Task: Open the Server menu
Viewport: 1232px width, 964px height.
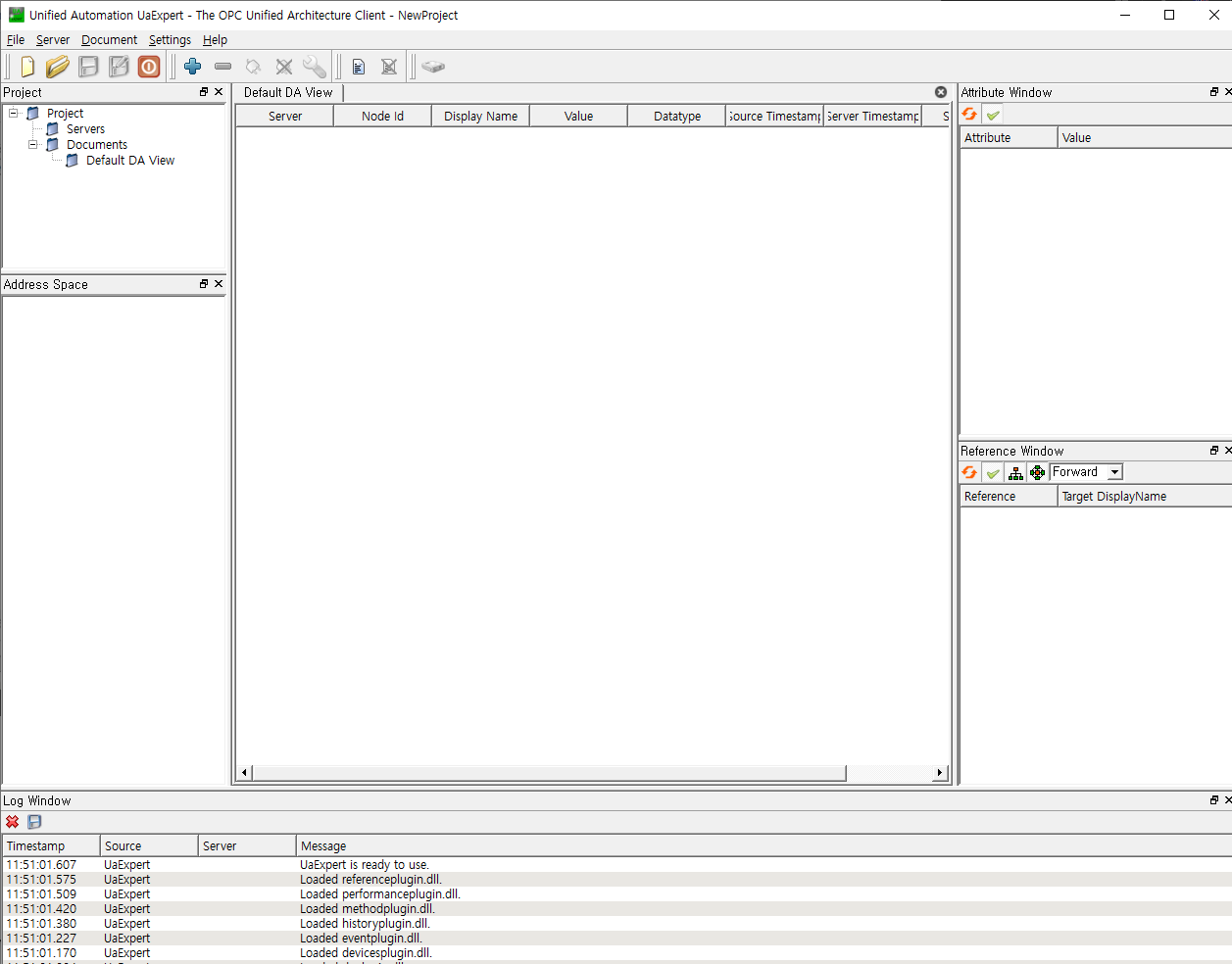Action: 53,40
